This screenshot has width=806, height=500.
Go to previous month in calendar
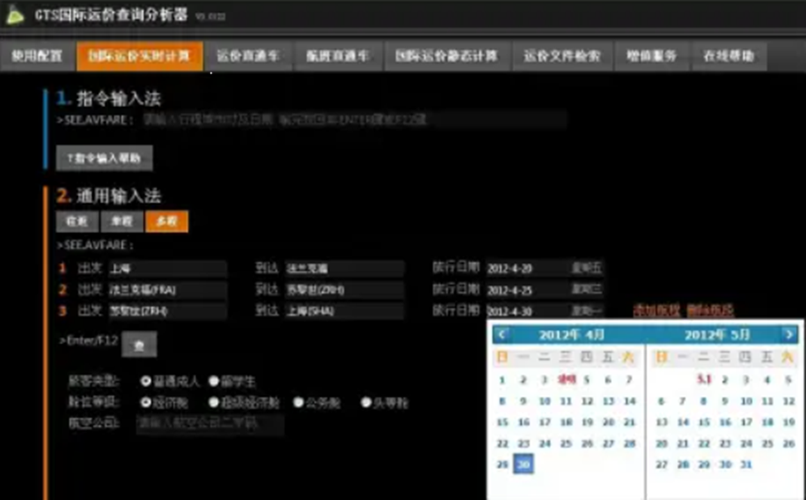pyautogui.click(x=502, y=335)
